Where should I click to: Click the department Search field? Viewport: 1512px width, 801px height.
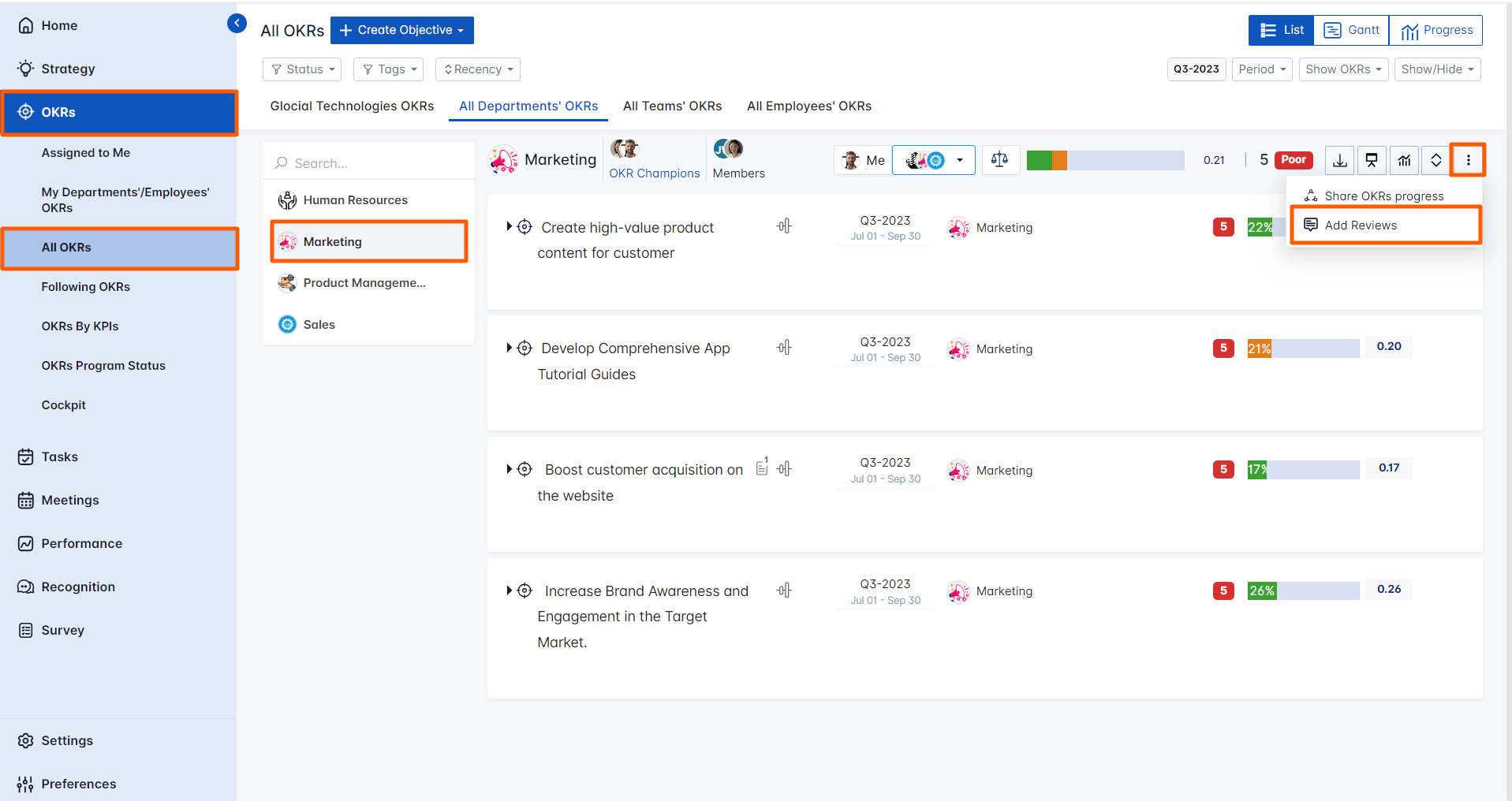(368, 163)
